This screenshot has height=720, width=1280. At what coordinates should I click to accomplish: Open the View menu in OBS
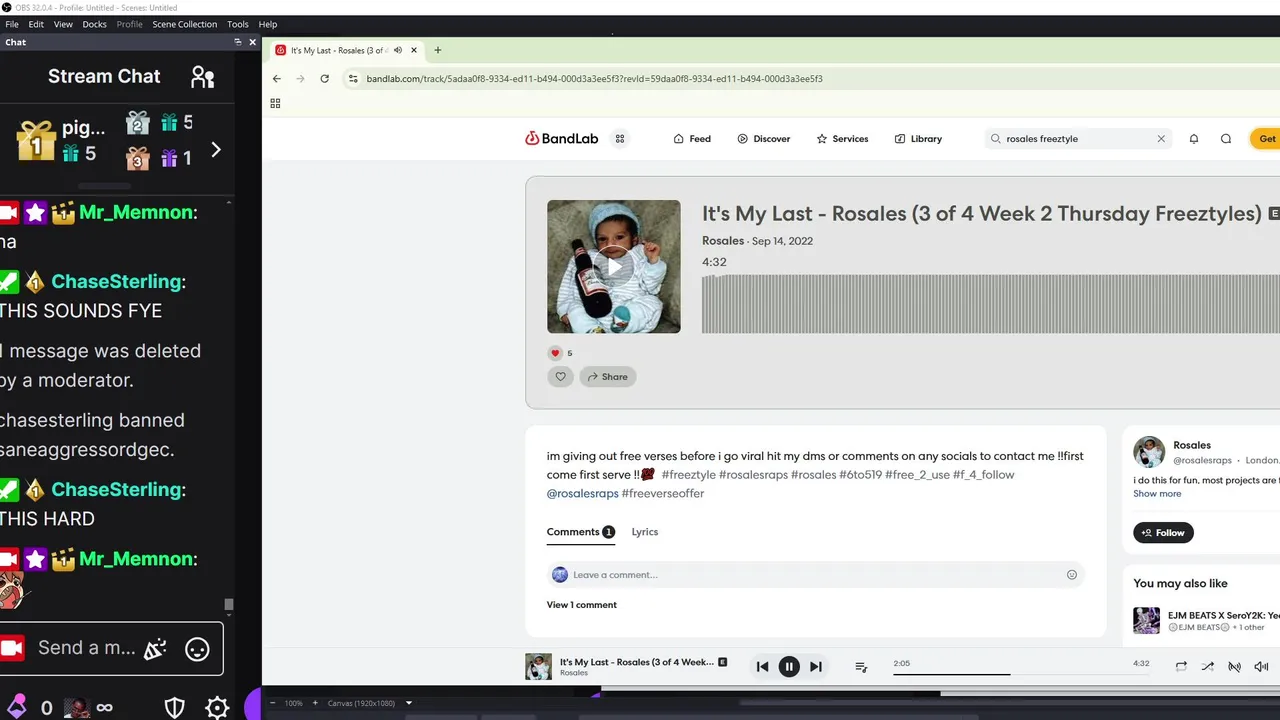point(63,24)
